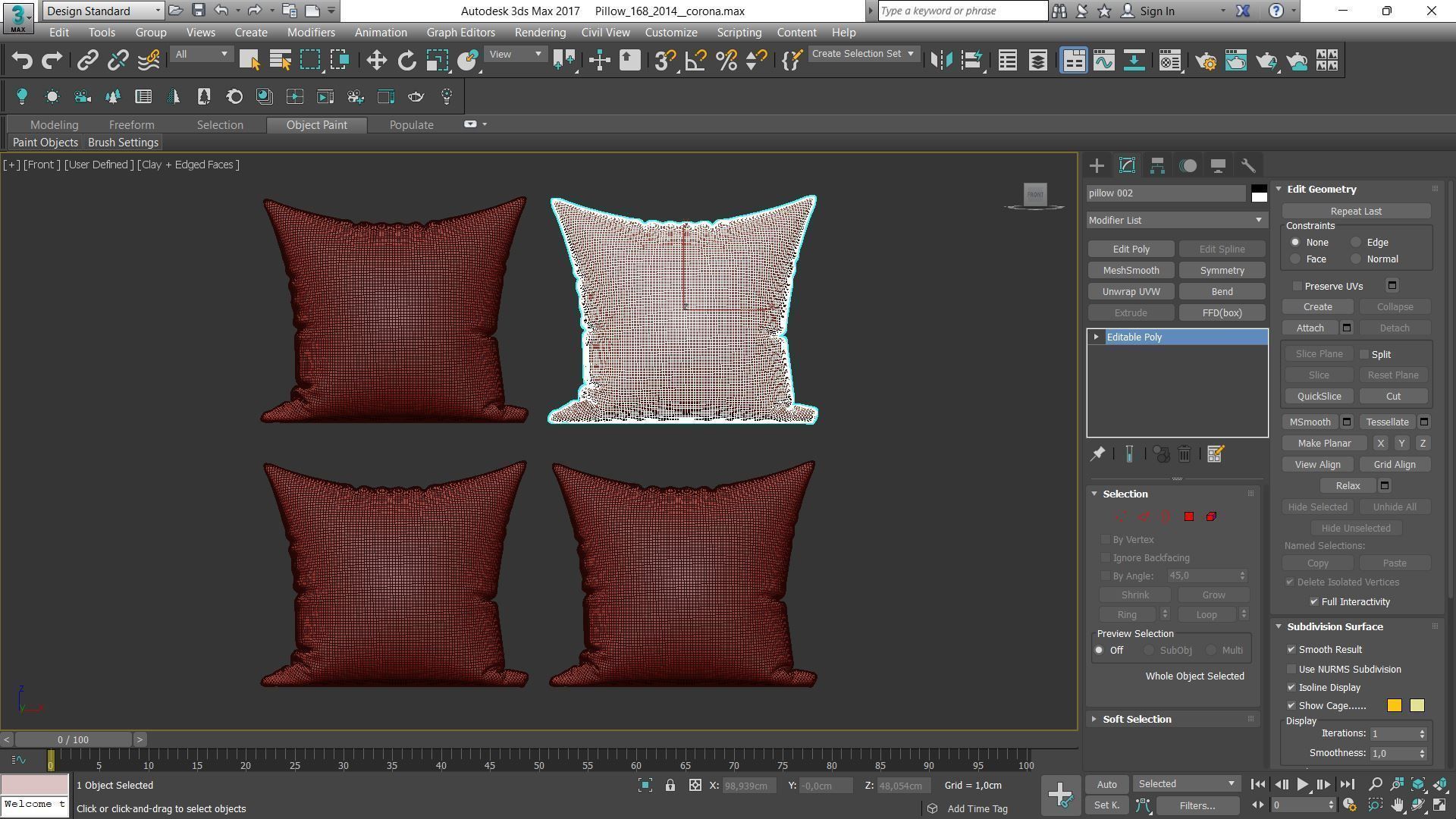Screen dimensions: 1456x819
Task: Switch to Populate ribbon tab
Action: (411, 125)
